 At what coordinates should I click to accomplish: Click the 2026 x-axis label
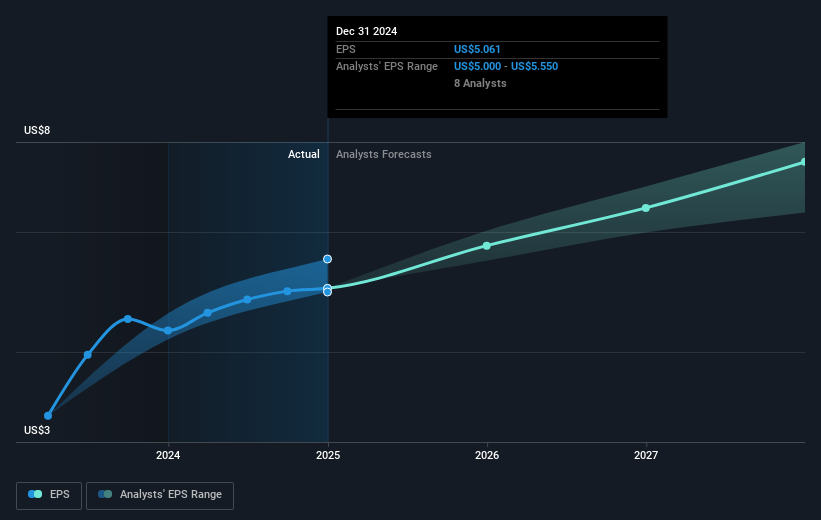click(487, 455)
